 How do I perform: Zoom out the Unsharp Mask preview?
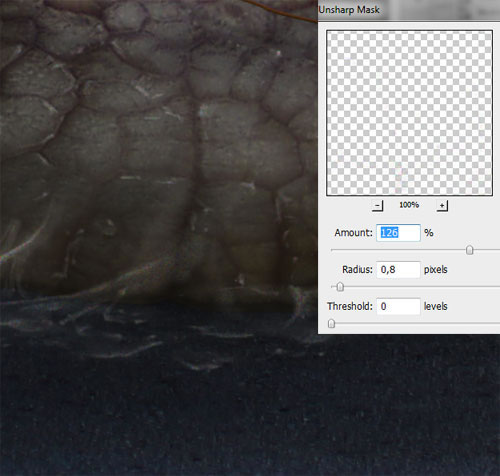(377, 206)
